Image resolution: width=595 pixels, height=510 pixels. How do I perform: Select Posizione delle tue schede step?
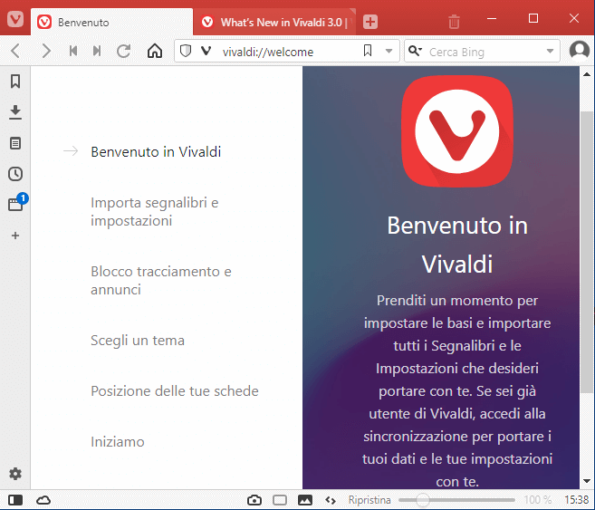coord(175,391)
